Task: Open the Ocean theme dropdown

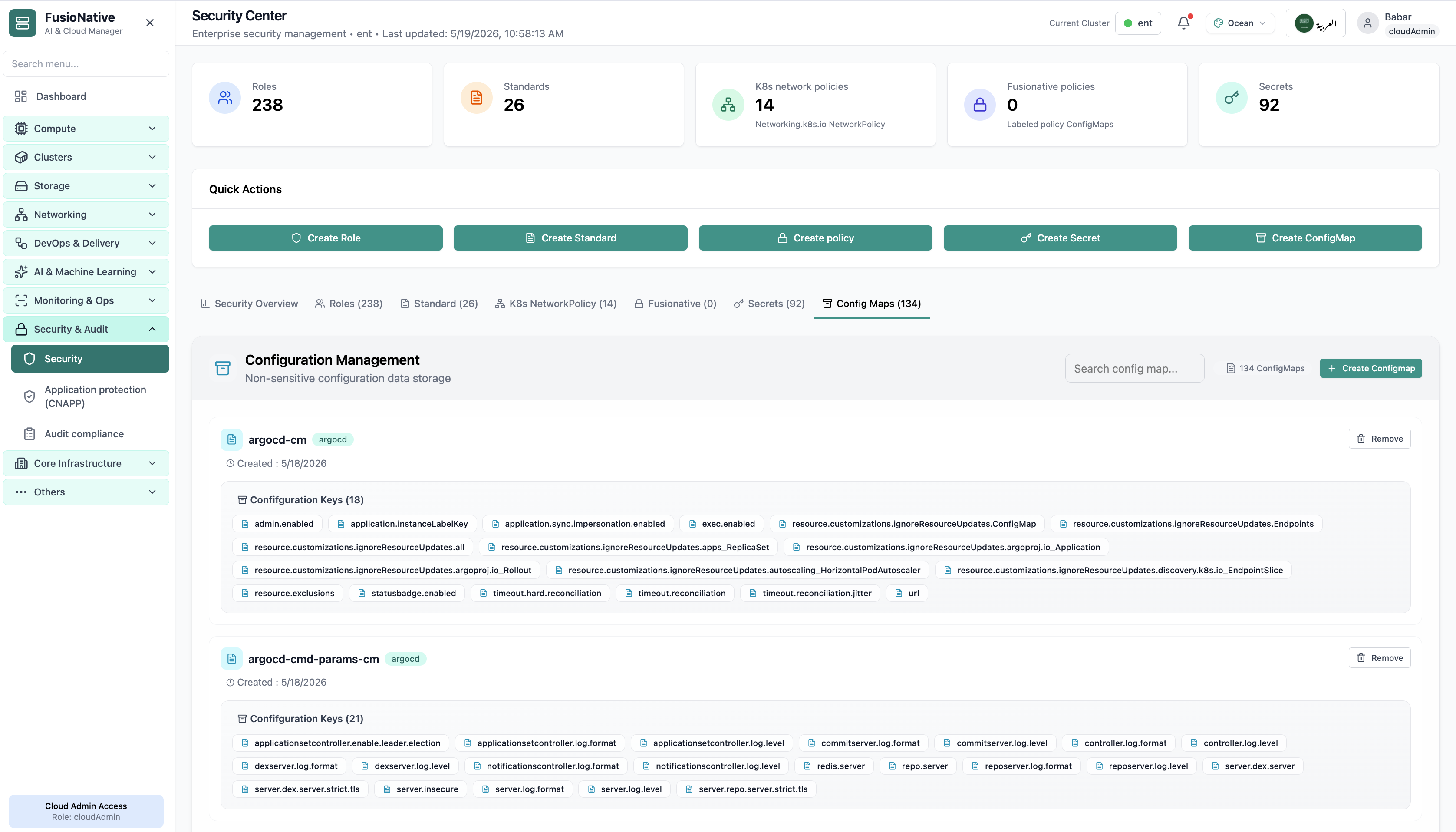Action: [x=1240, y=23]
